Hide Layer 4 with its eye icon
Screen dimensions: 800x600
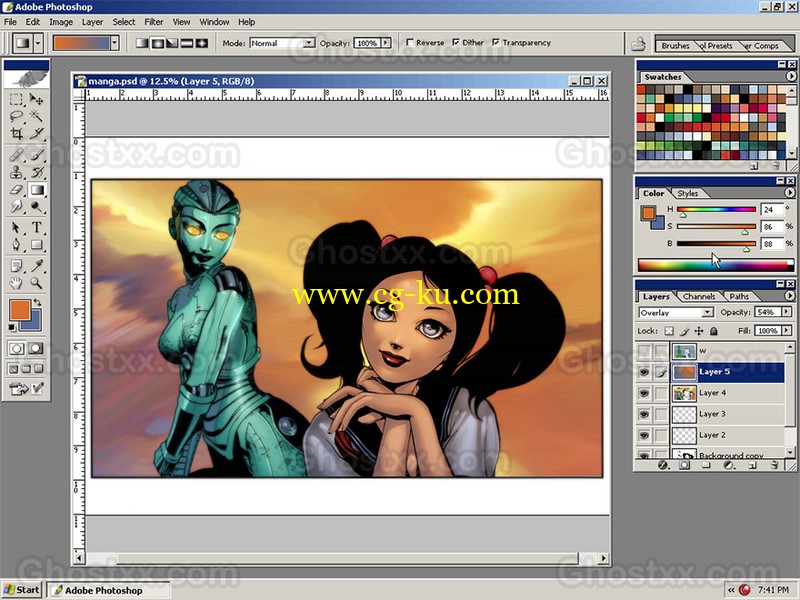pos(644,393)
